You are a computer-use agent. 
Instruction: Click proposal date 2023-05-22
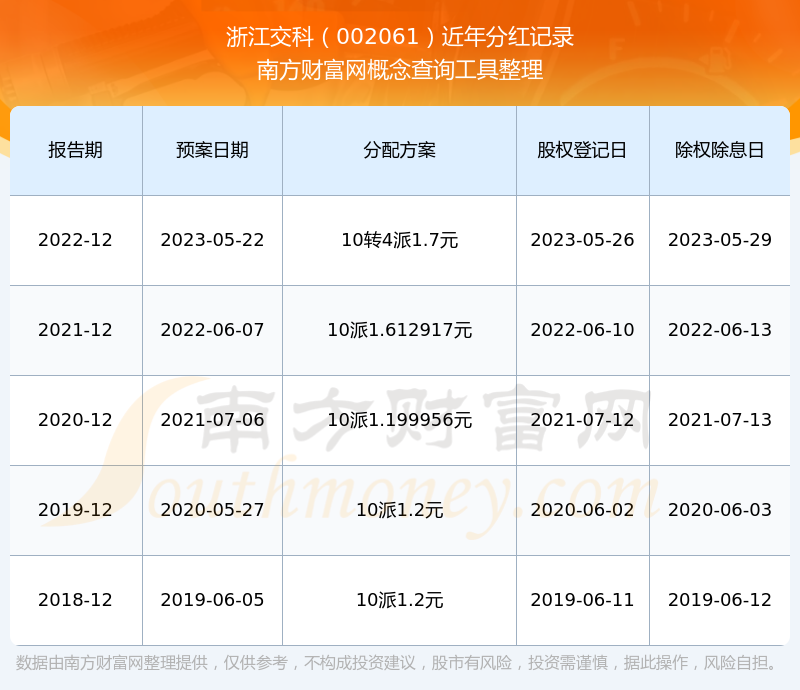point(212,240)
